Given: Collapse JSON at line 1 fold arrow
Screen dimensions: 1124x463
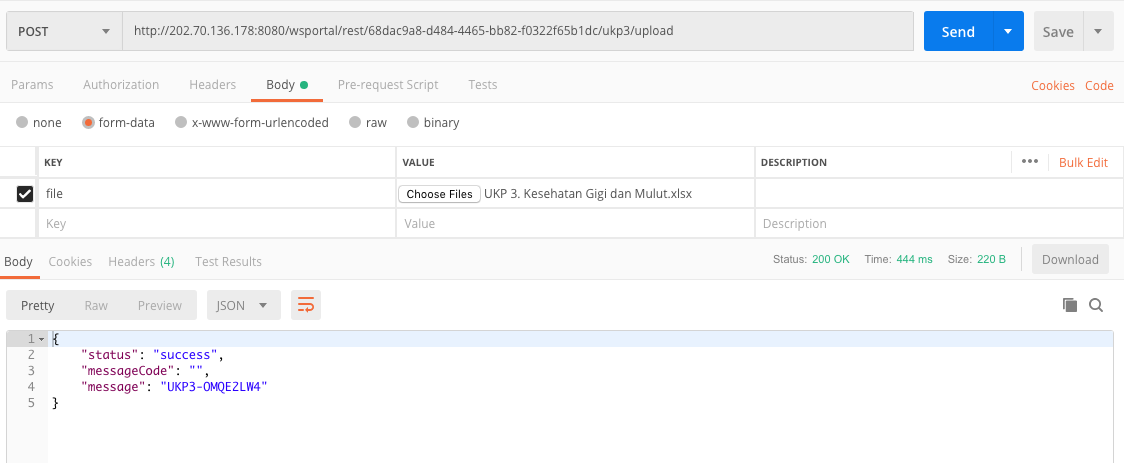Looking at the screenshot, I should tap(42, 338).
